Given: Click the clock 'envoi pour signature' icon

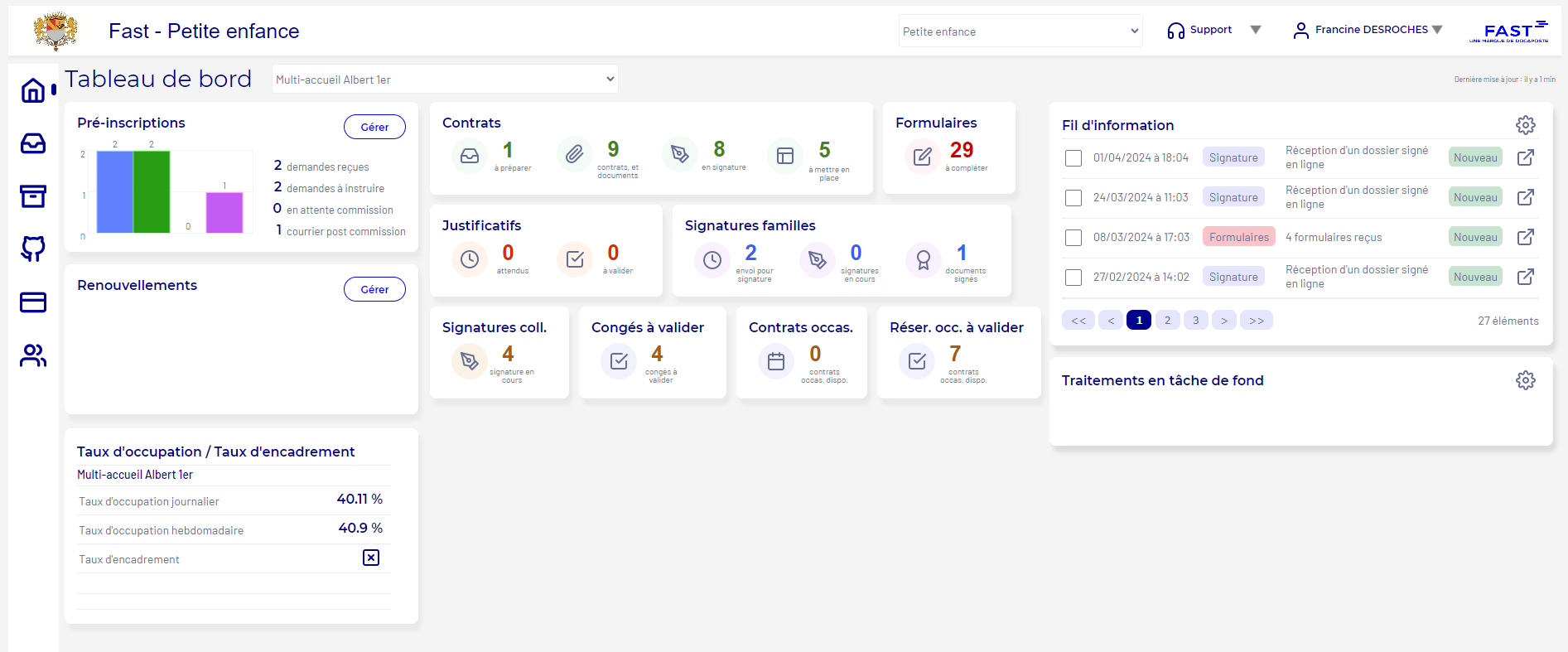Looking at the screenshot, I should click(712, 260).
